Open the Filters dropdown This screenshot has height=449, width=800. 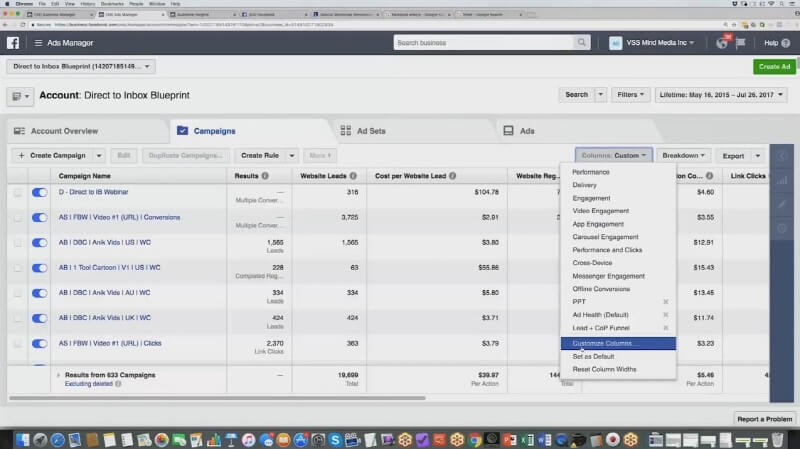click(631, 95)
